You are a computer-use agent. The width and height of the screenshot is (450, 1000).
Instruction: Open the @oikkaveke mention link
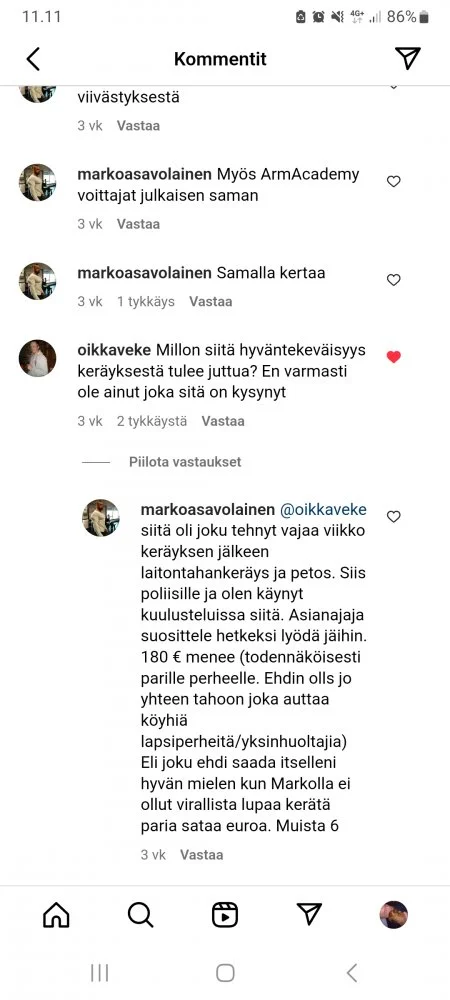pyautogui.click(x=323, y=510)
